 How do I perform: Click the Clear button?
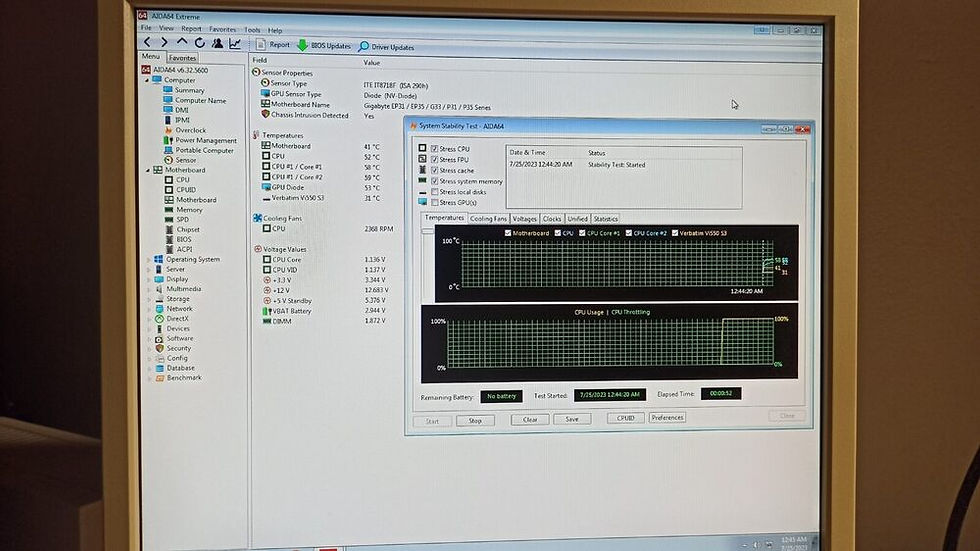pyautogui.click(x=530, y=419)
